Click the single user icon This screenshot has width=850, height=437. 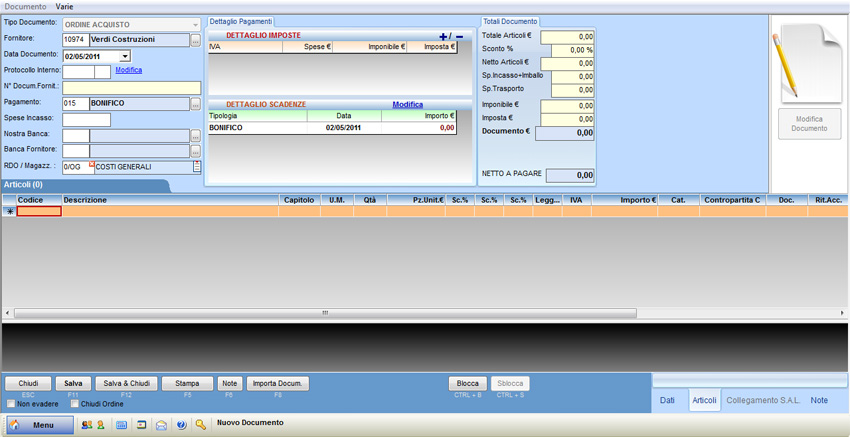[101, 425]
